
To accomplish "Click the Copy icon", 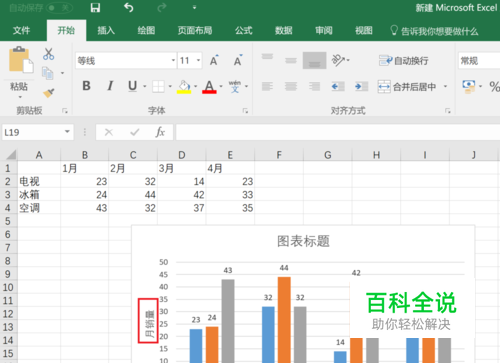I will (x=48, y=73).
